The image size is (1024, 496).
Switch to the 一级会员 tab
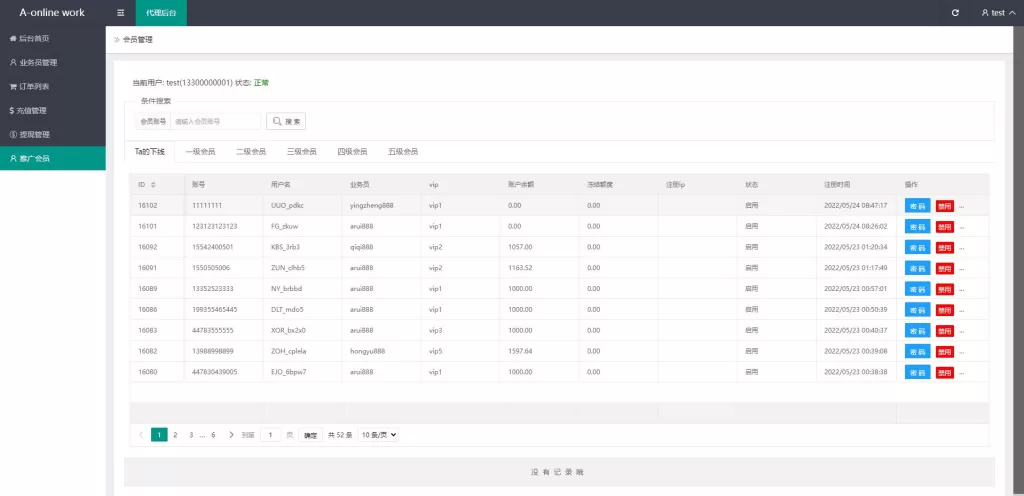(x=200, y=152)
